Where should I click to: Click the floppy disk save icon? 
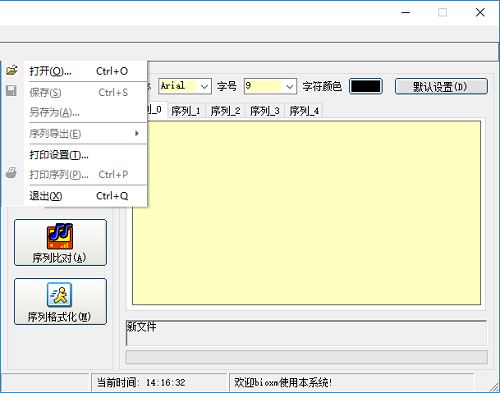11,91
